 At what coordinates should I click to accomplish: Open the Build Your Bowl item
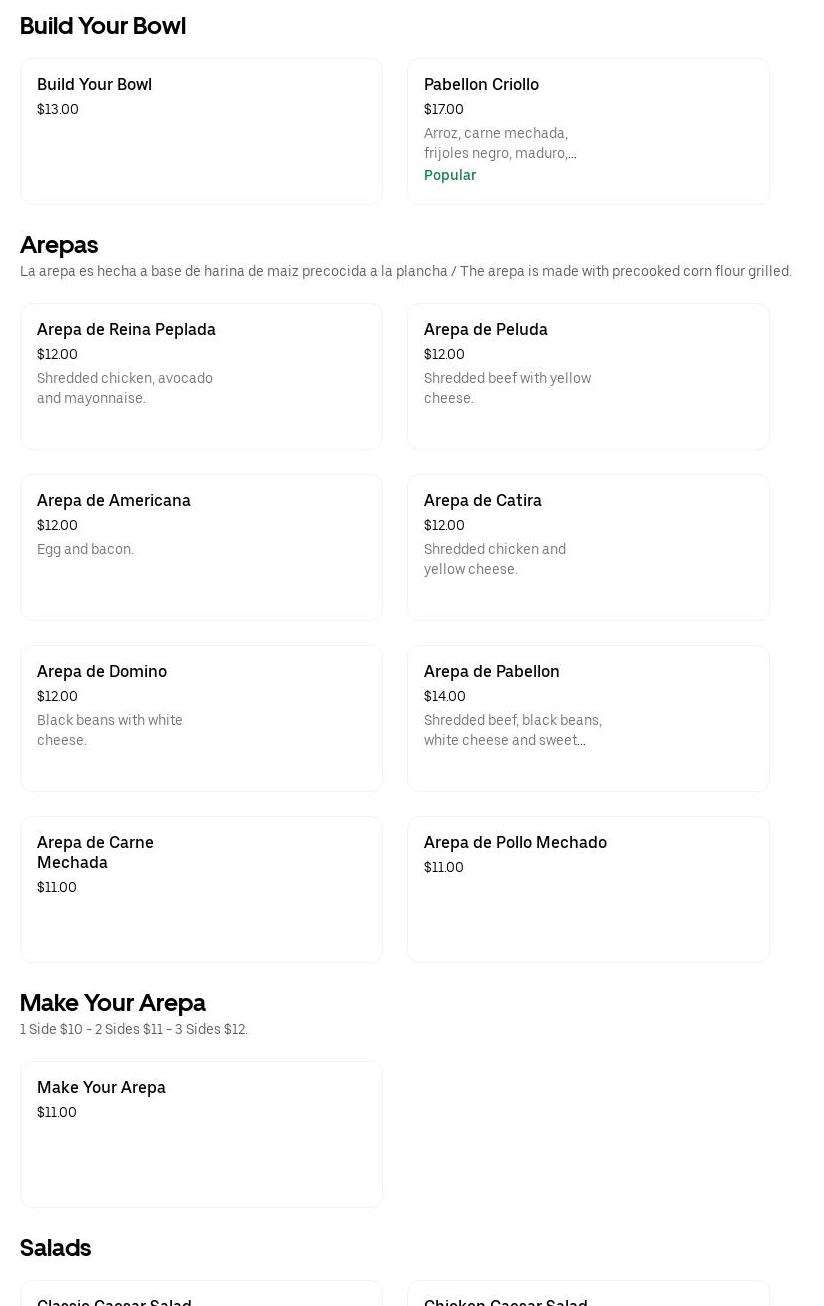201,131
